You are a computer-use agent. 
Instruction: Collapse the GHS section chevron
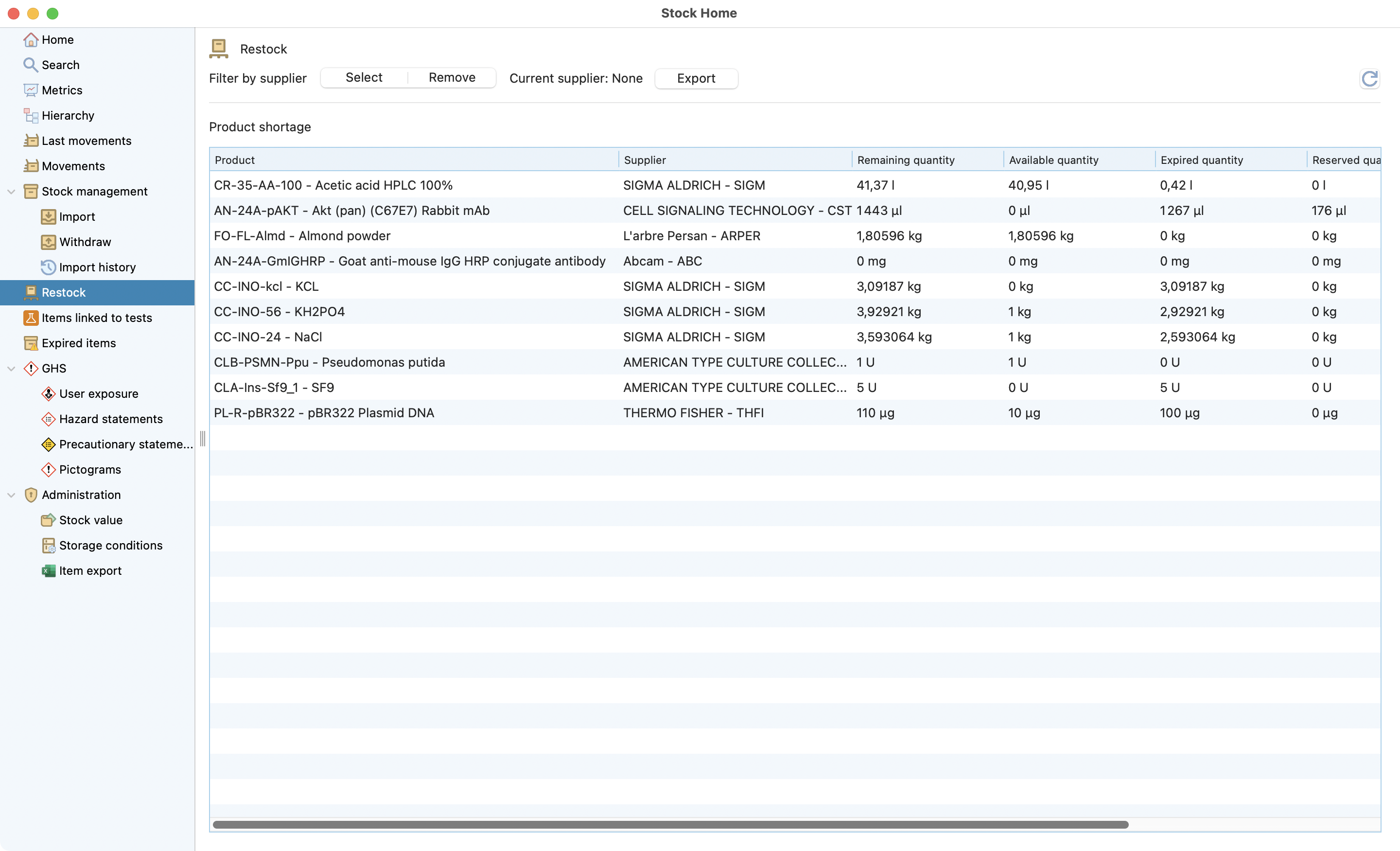point(11,369)
